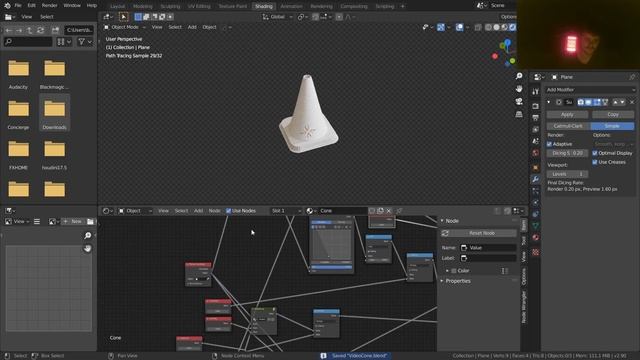Click the modifier Copy button
The width and height of the screenshot is (640, 360).
(613, 115)
